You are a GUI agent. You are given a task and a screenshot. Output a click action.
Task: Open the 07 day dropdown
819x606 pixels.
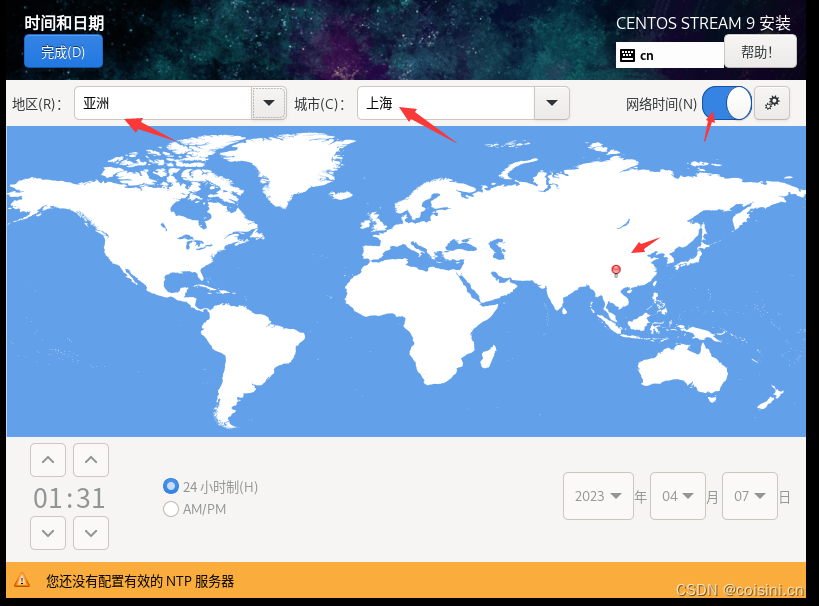coord(750,496)
